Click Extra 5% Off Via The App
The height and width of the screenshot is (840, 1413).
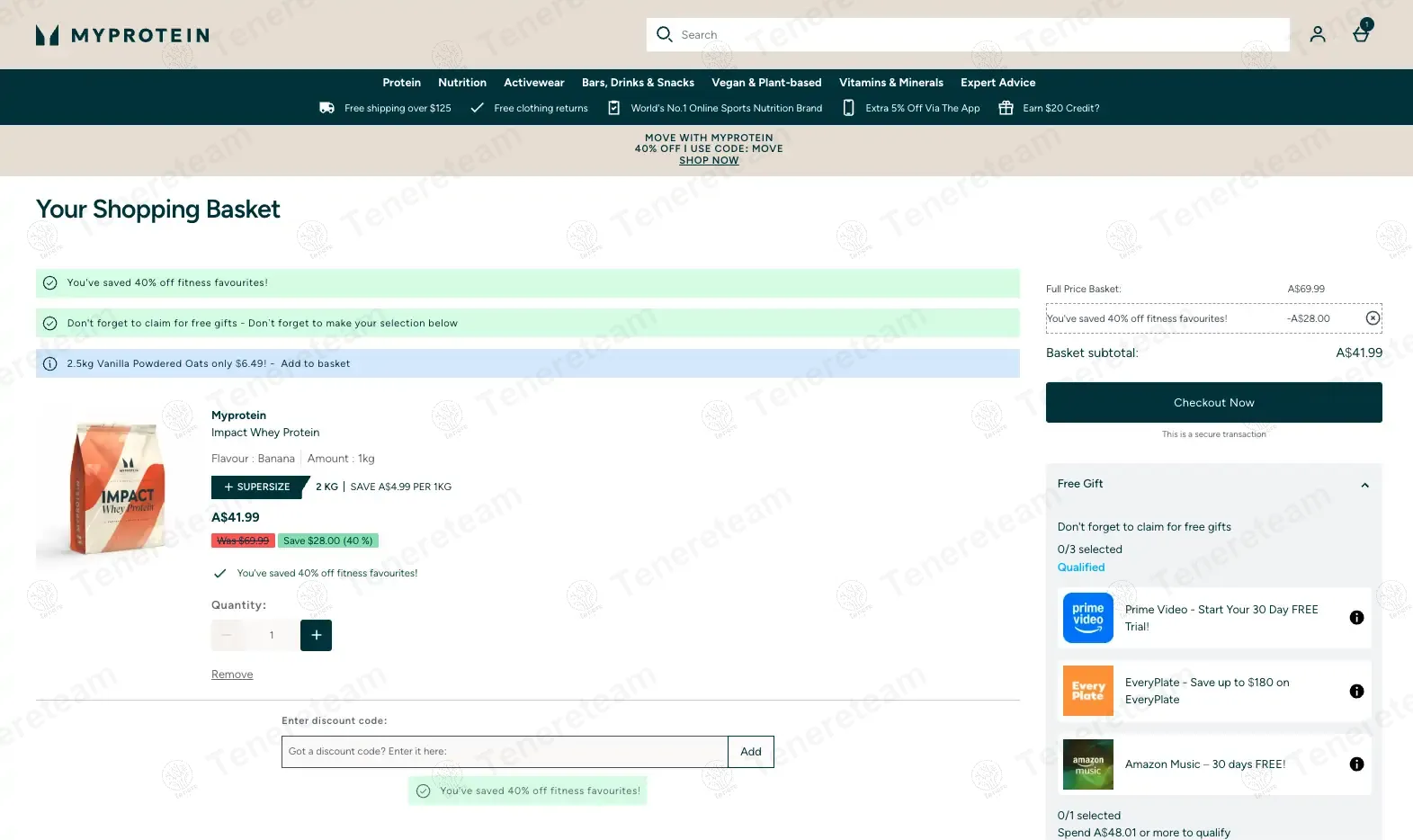(923, 108)
